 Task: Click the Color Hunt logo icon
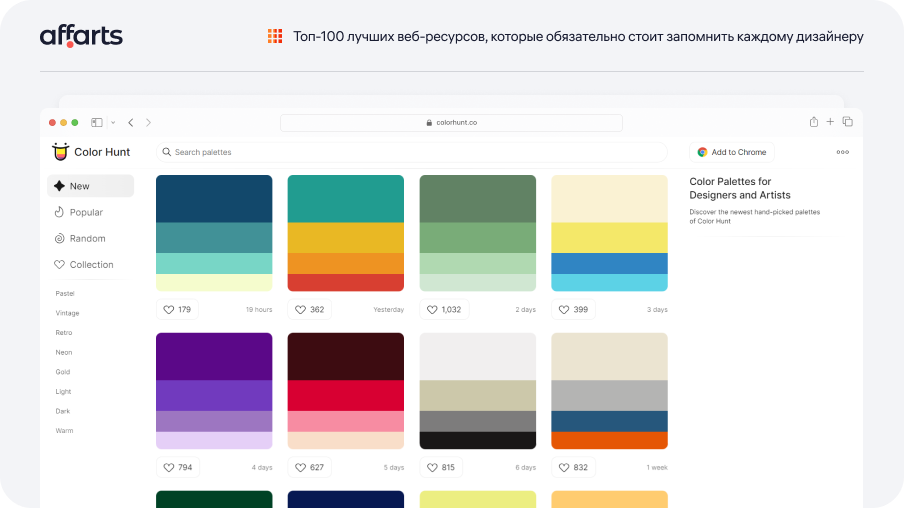pyautogui.click(x=60, y=151)
